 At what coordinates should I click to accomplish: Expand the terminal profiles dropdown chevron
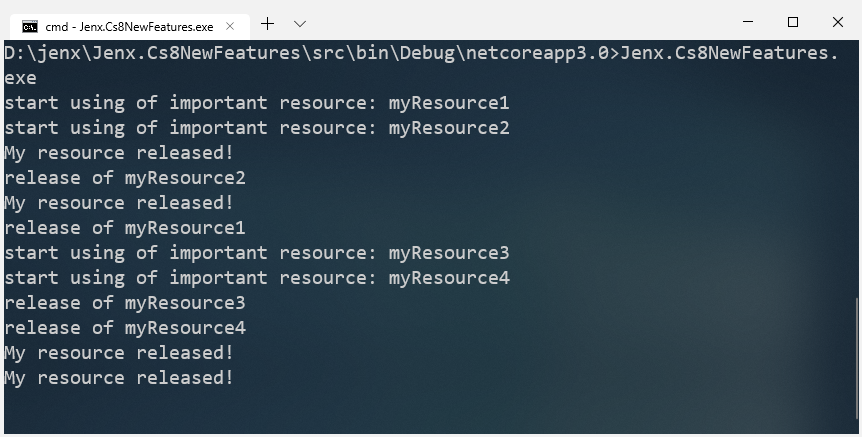point(300,23)
